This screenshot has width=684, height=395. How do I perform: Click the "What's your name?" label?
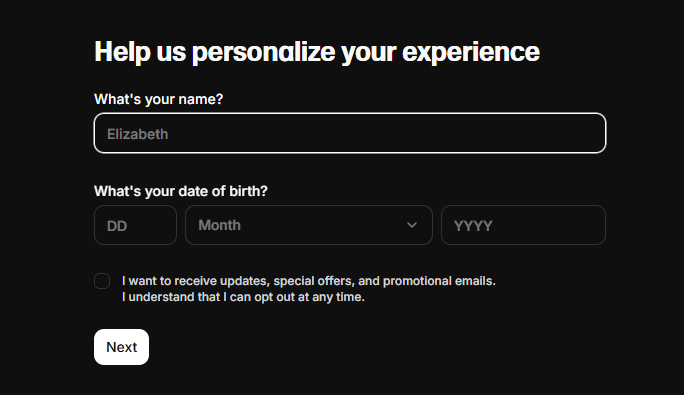[x=158, y=99]
